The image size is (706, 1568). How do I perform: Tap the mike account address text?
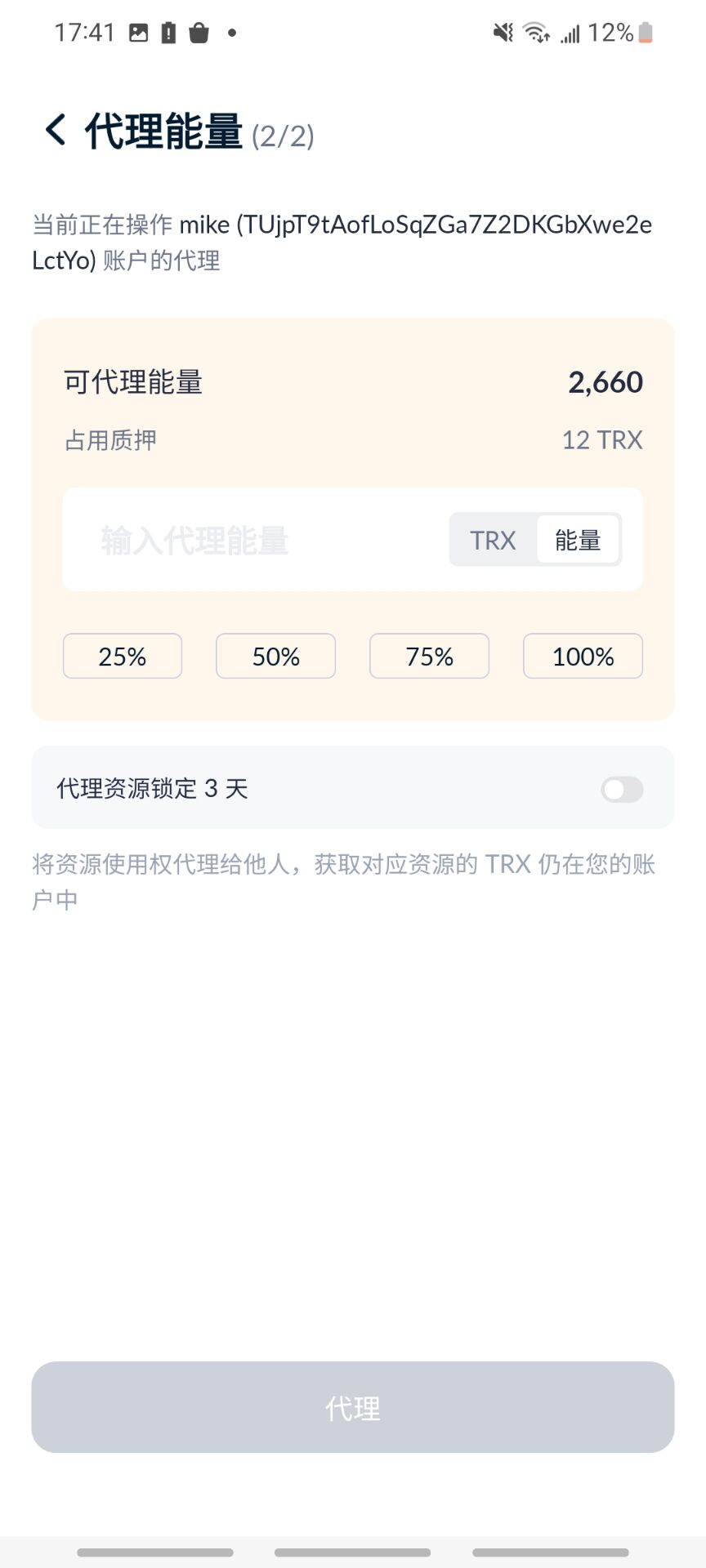point(342,242)
